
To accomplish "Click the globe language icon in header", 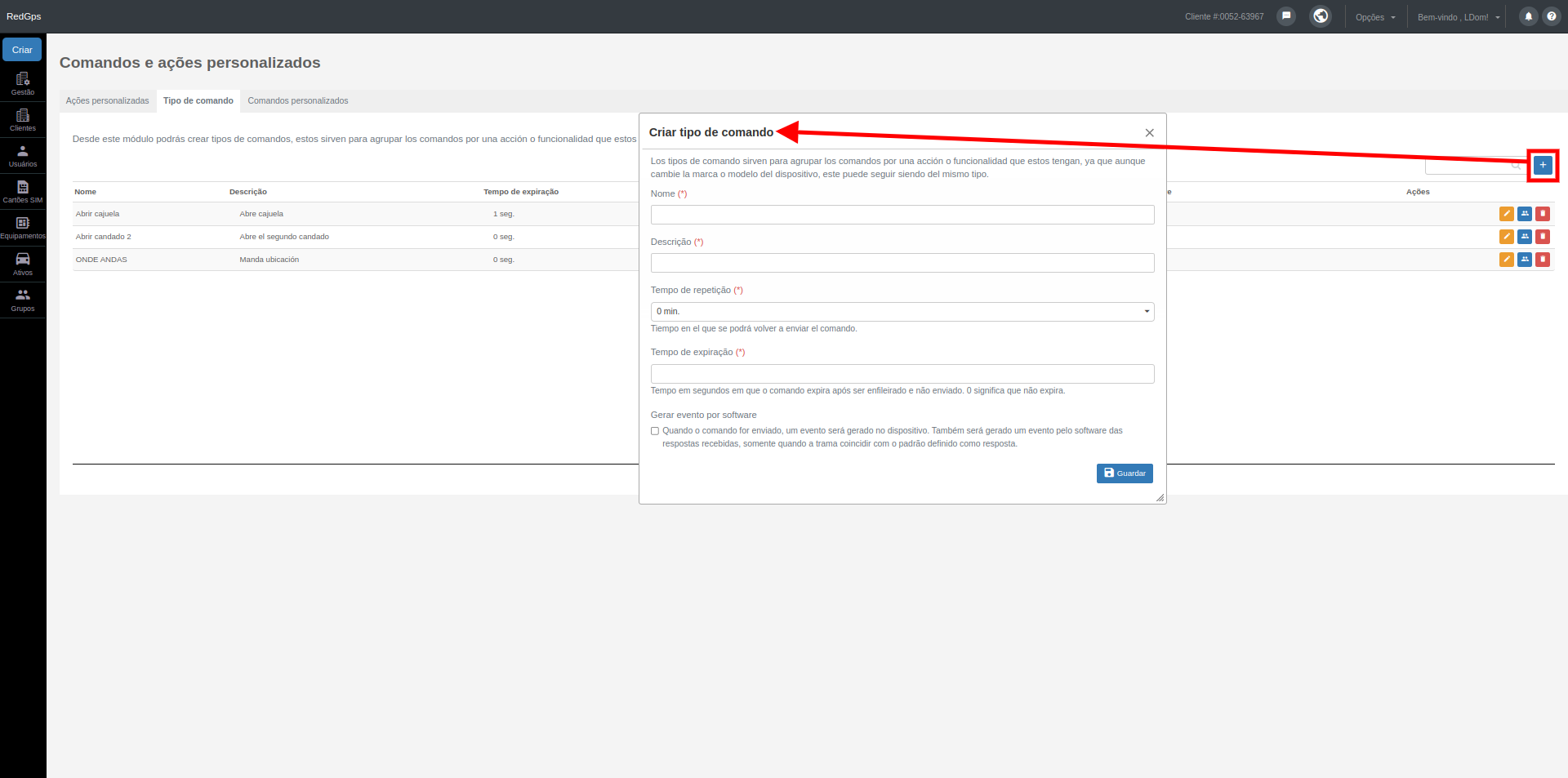I will (1321, 16).
